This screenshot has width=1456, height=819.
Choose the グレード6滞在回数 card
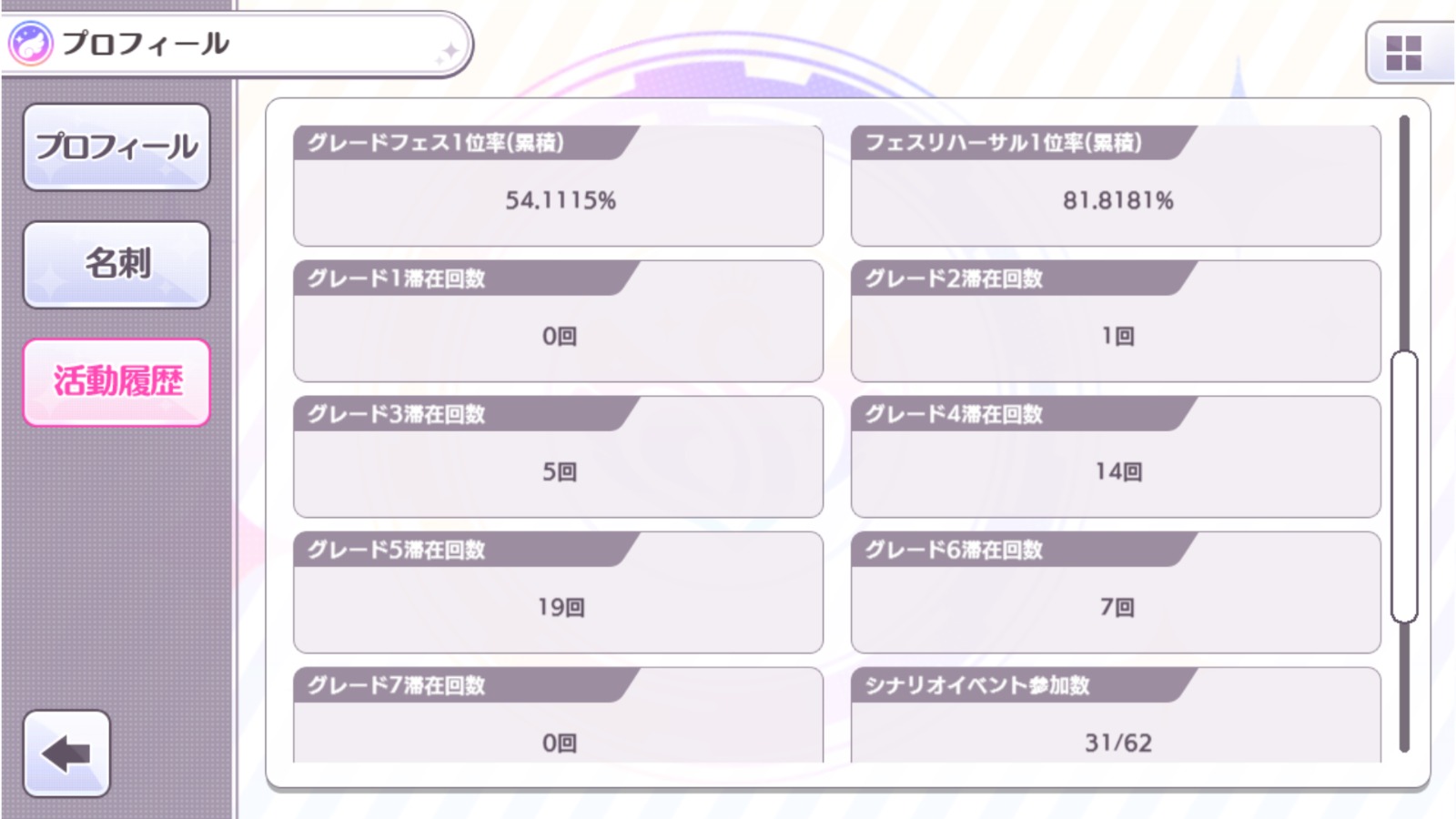pyautogui.click(x=1116, y=592)
